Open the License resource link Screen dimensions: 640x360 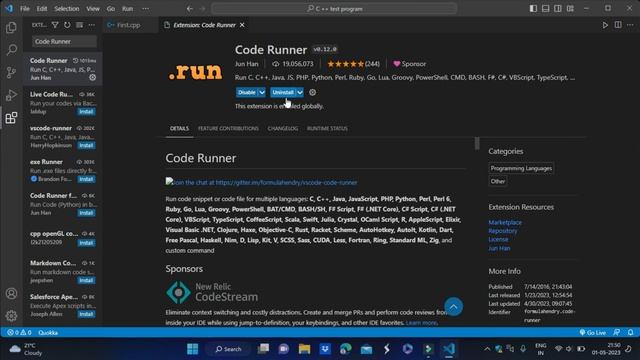[498, 240]
